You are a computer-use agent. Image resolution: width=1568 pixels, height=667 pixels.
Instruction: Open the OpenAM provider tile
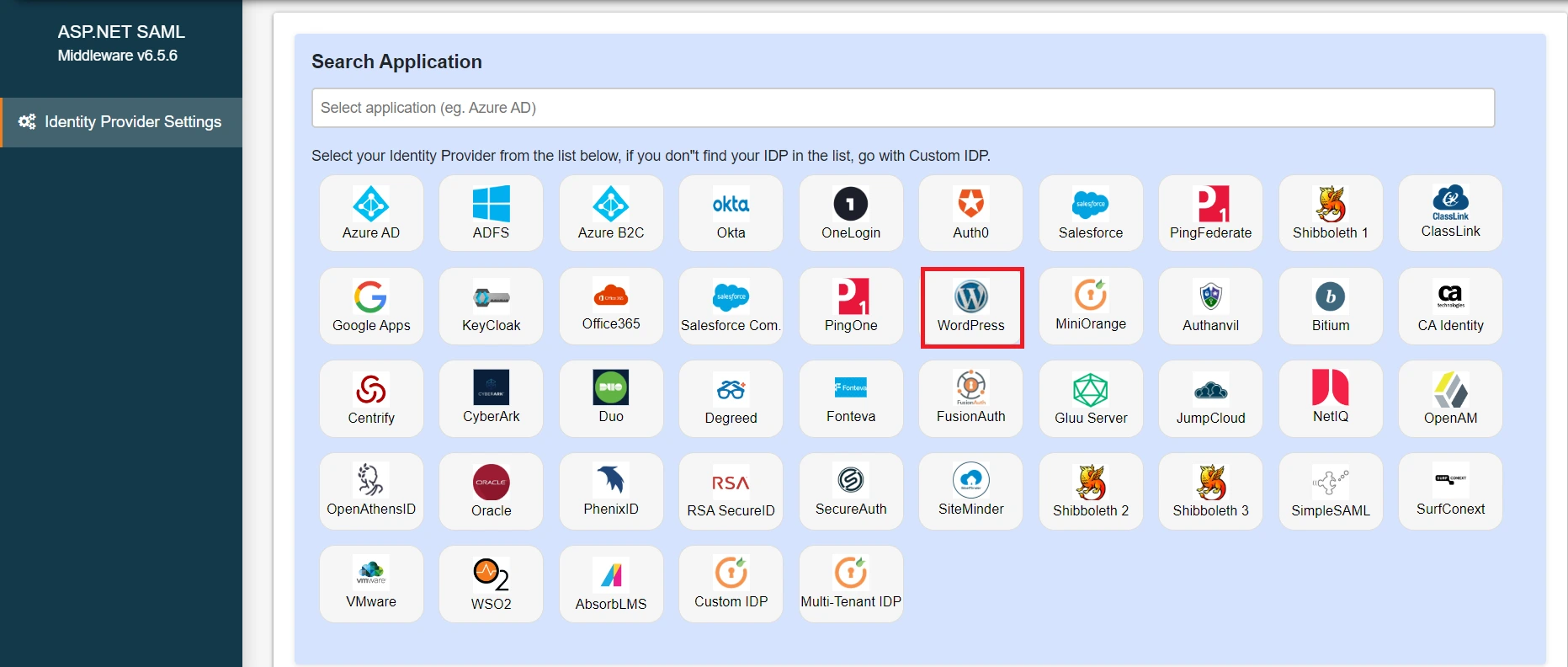(x=1450, y=398)
